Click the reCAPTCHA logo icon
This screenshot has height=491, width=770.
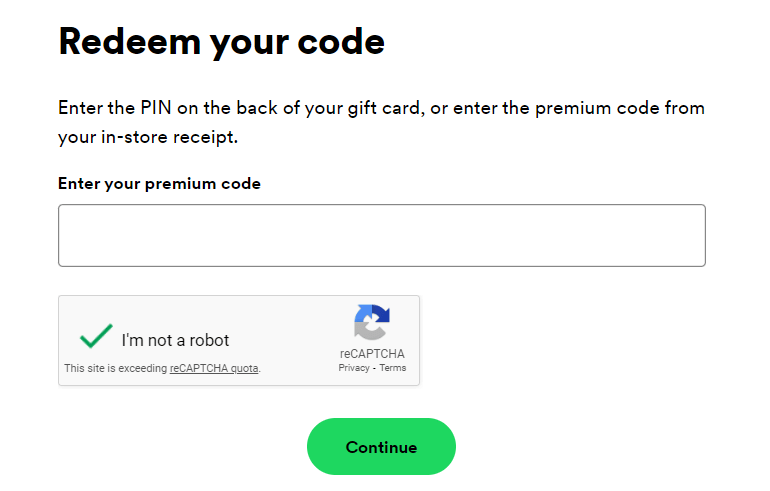coord(371,322)
